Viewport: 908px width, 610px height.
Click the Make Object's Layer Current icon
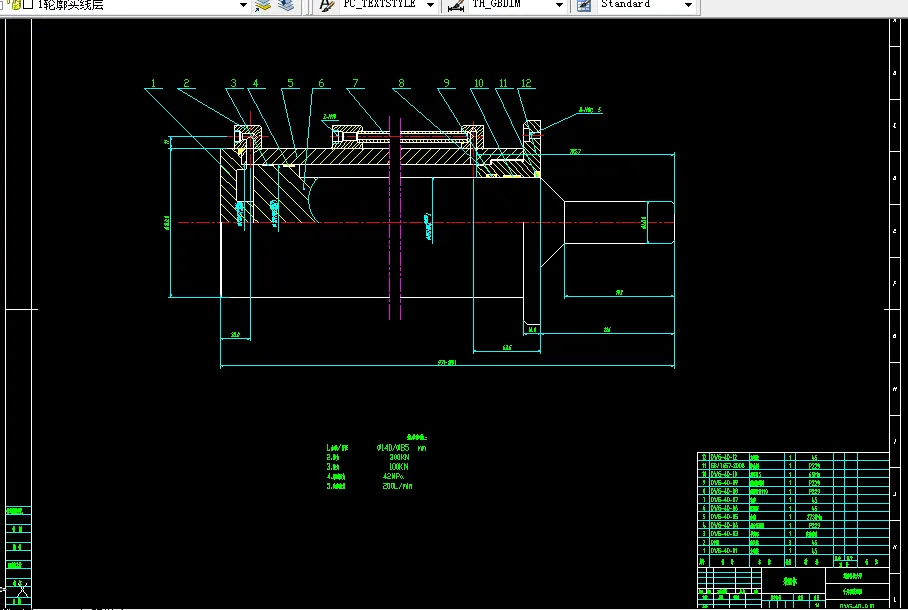pos(263,5)
